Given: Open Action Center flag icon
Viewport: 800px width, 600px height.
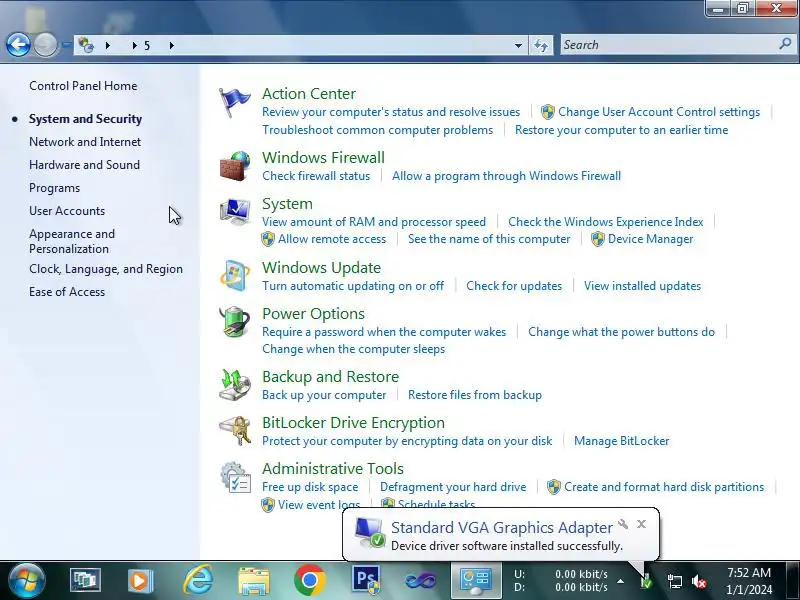Looking at the screenshot, I should pyautogui.click(x=234, y=103).
